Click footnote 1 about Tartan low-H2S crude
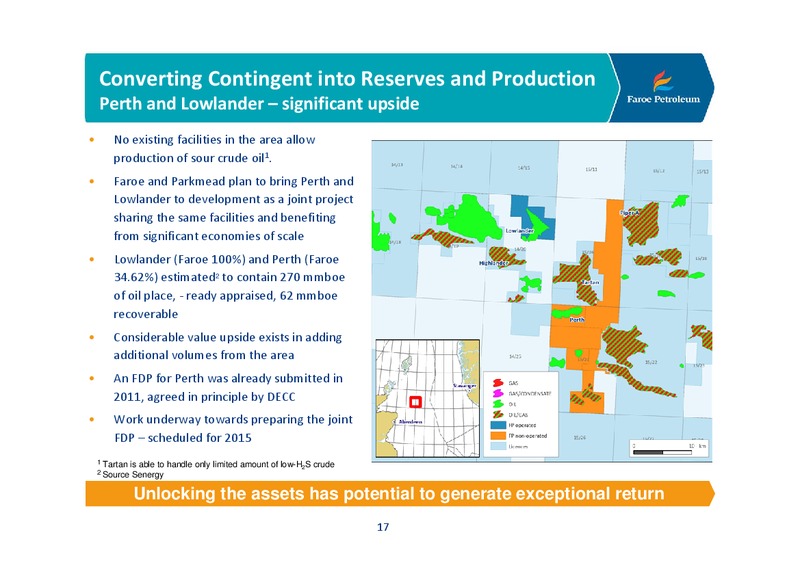This screenshot has height=565, width=800. pos(216,464)
